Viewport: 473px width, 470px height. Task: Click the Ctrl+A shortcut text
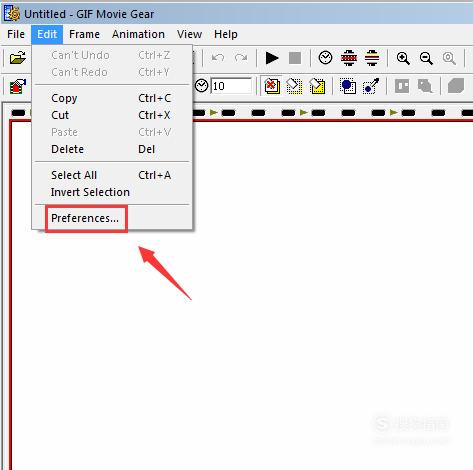pos(155,175)
